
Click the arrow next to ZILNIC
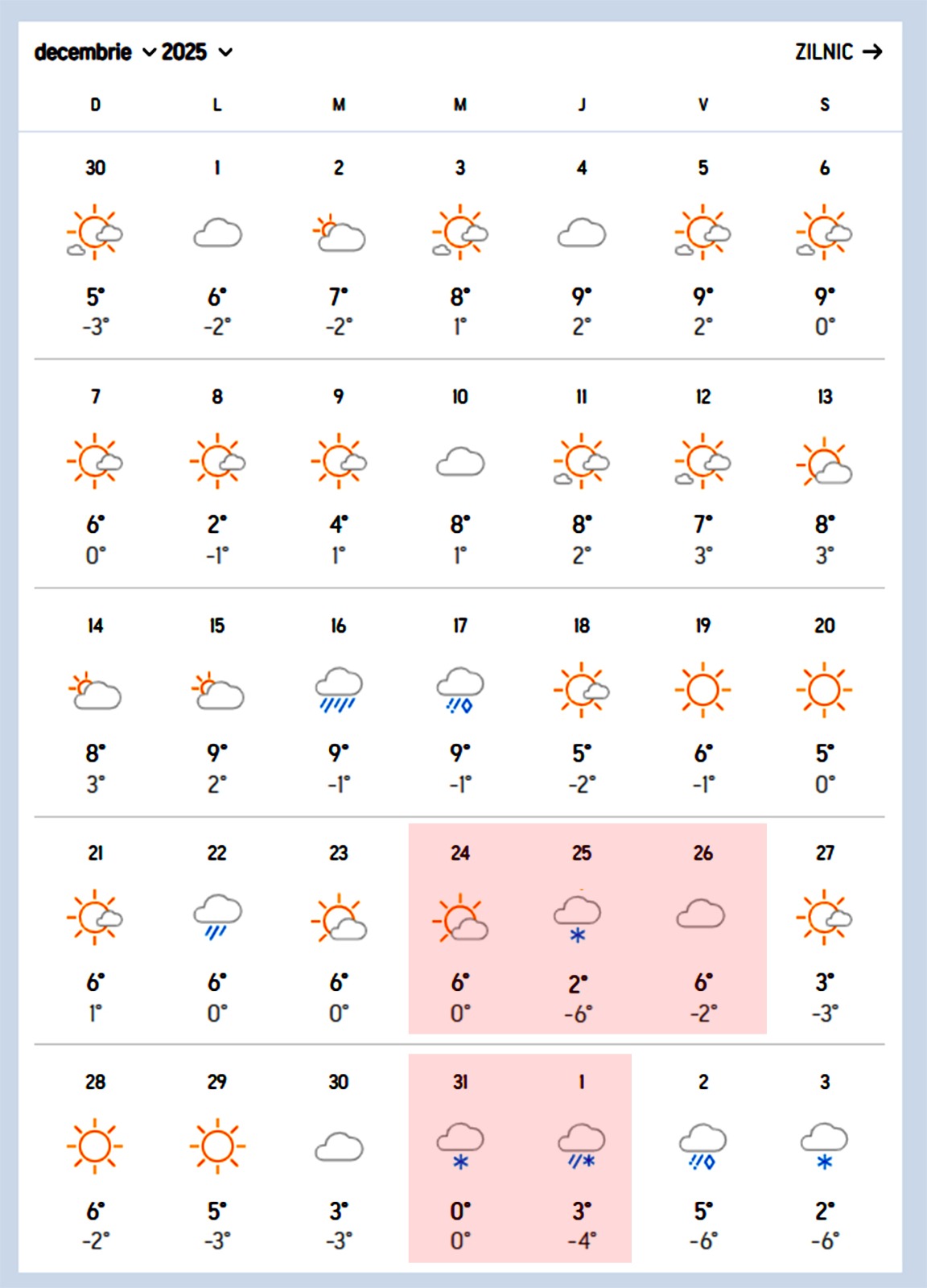pos(872,52)
